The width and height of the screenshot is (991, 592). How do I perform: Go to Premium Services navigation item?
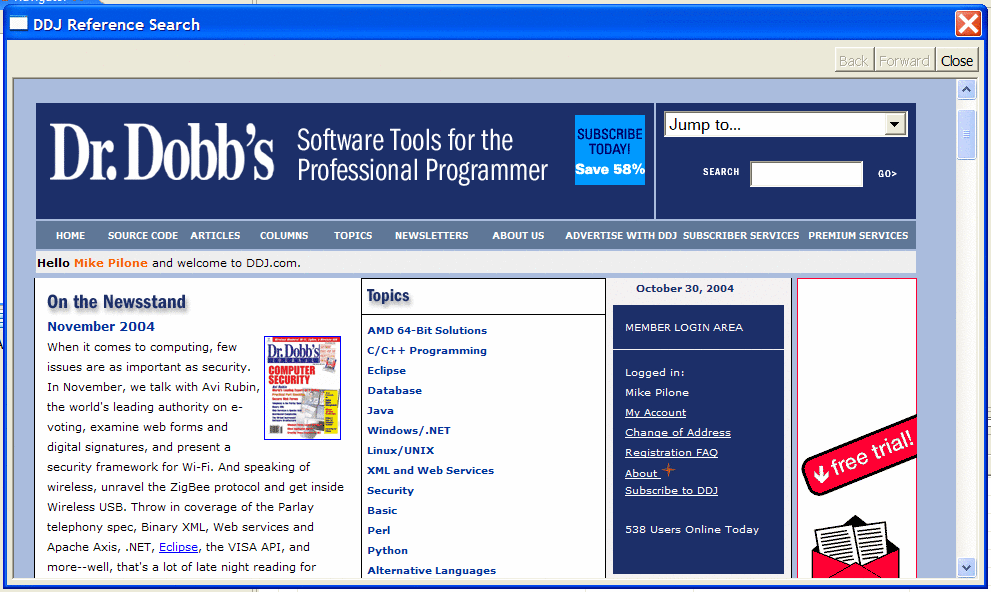tap(858, 236)
